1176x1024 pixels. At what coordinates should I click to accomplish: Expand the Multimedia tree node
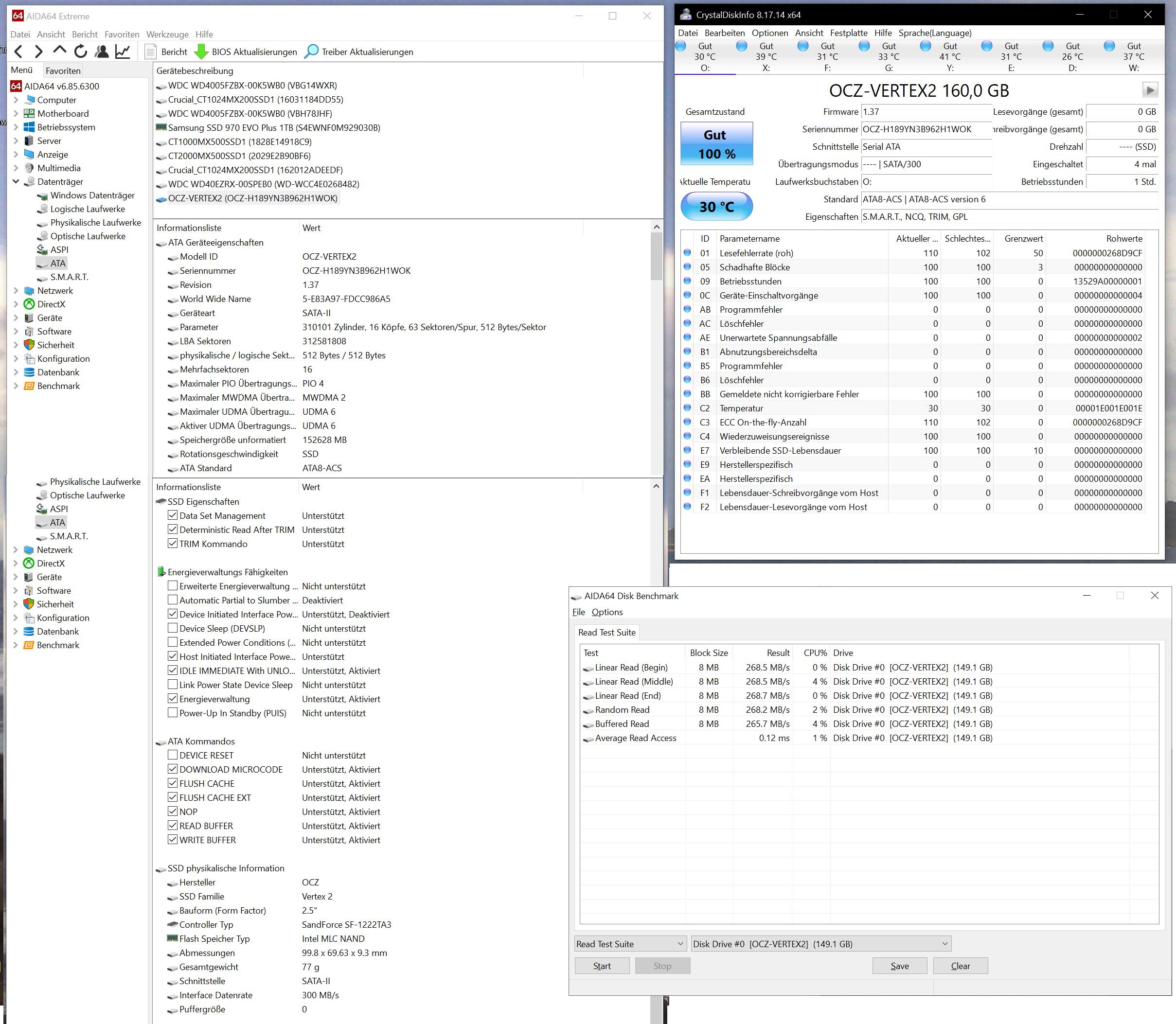pyautogui.click(x=16, y=168)
